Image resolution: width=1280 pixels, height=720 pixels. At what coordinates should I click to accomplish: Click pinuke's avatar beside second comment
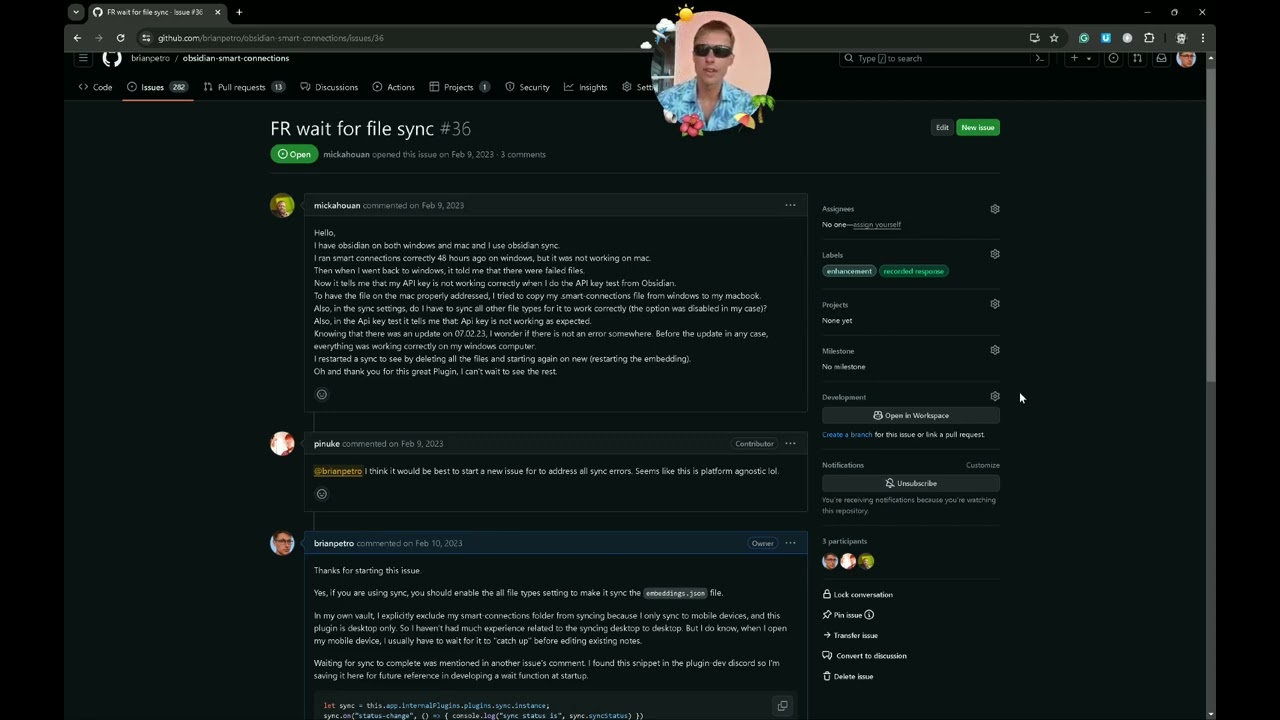[282, 443]
